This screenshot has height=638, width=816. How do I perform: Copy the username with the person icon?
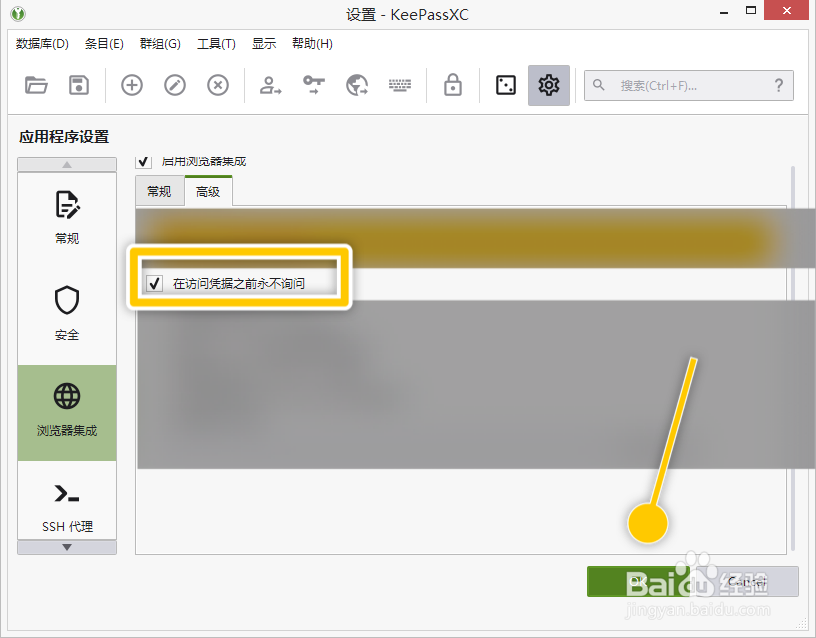(268, 85)
